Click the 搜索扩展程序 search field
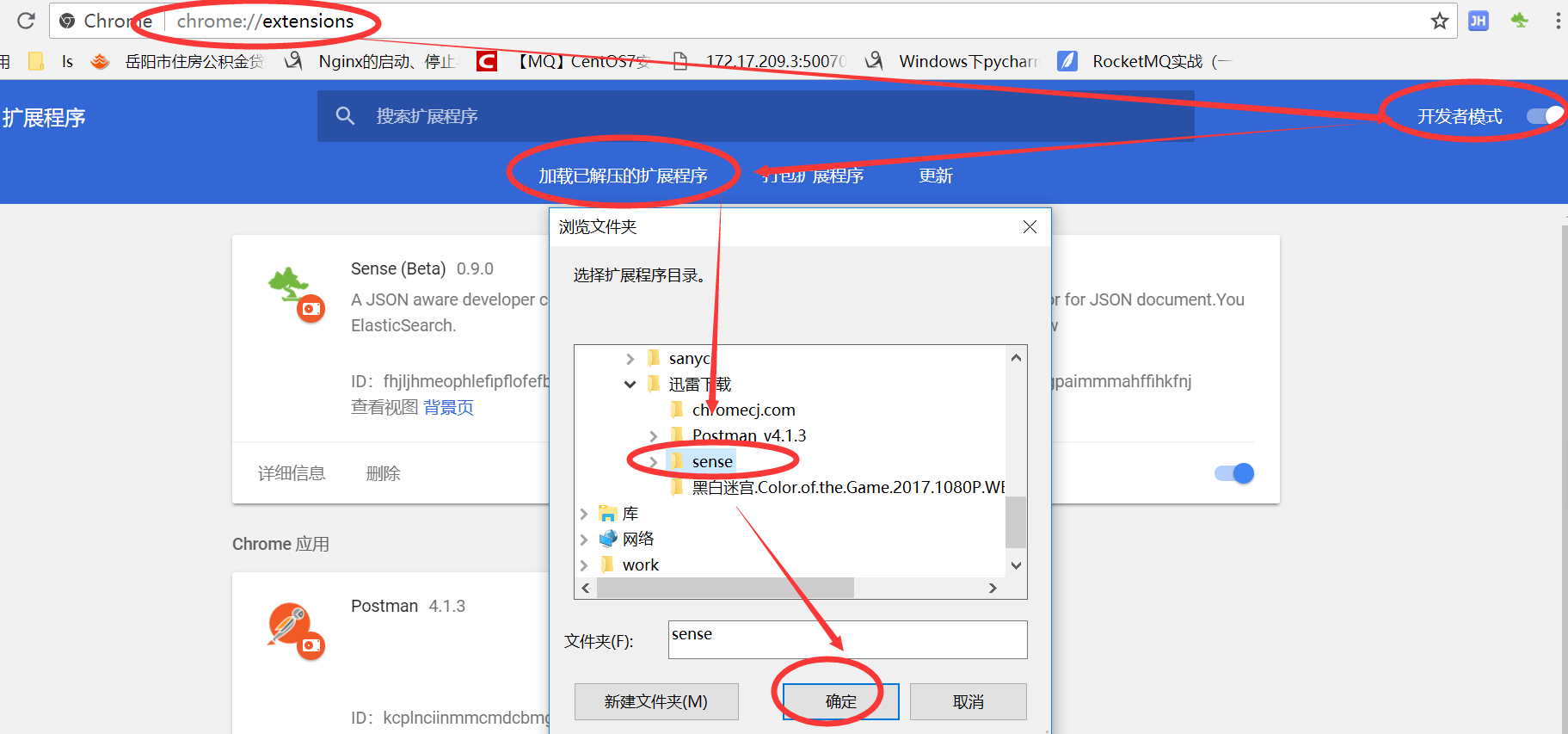Viewport: 1568px width, 734px height. click(755, 116)
